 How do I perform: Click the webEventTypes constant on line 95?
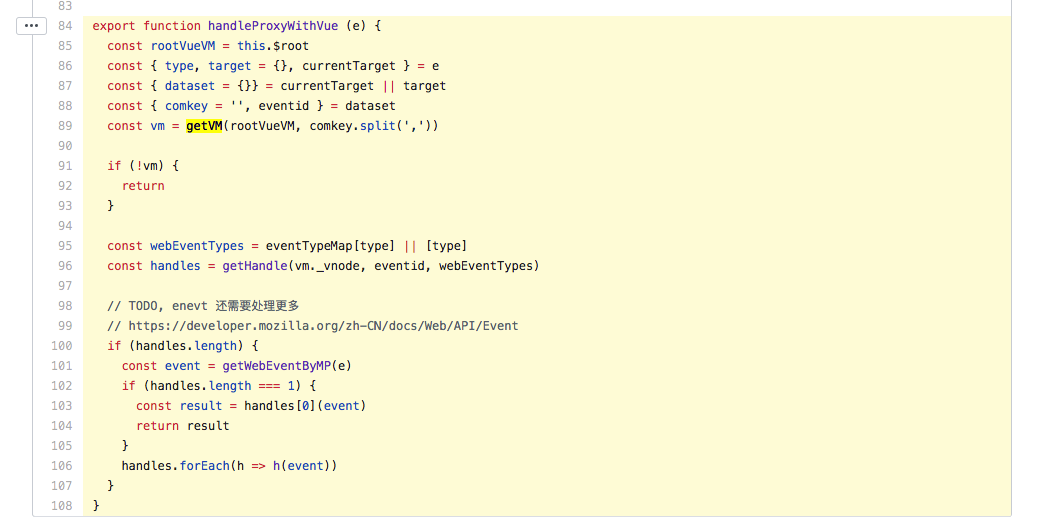[197, 245]
